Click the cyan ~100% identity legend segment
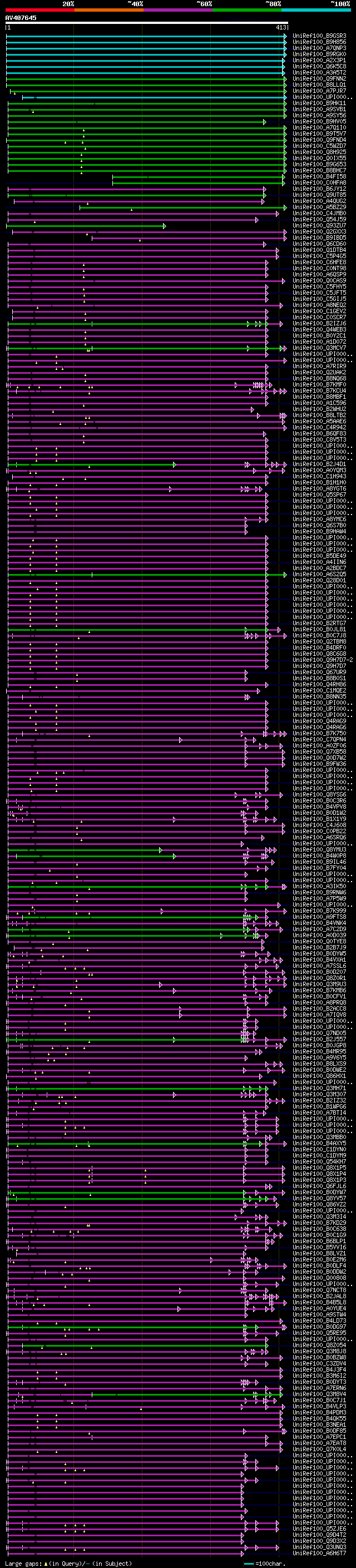Viewport: 356px width, 1568px height. click(x=317, y=10)
